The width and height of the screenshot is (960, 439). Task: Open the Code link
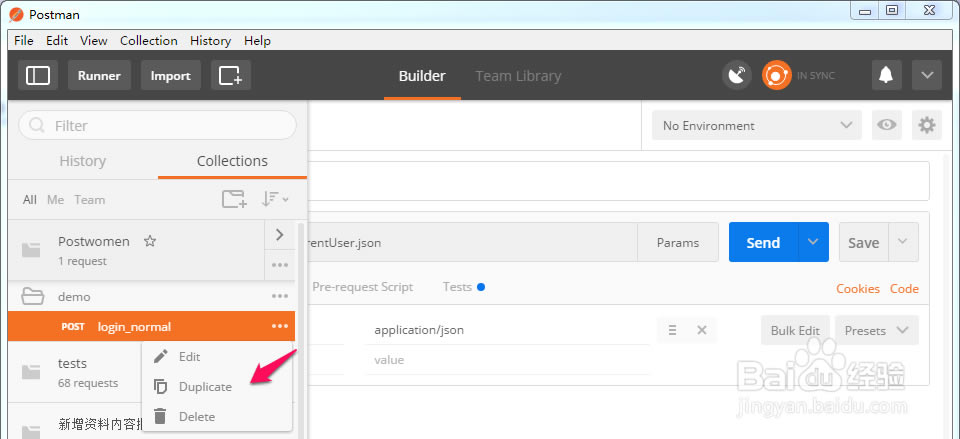[x=904, y=288]
